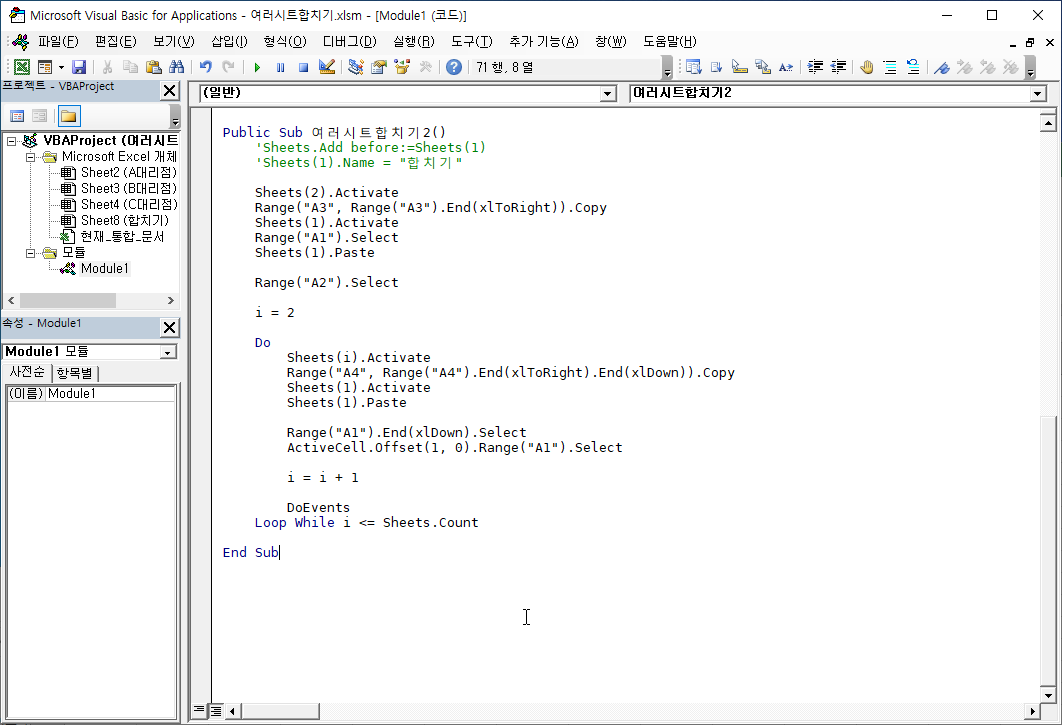Click the List Constants icon
Screen dimensions: 1062x725
click(716, 67)
